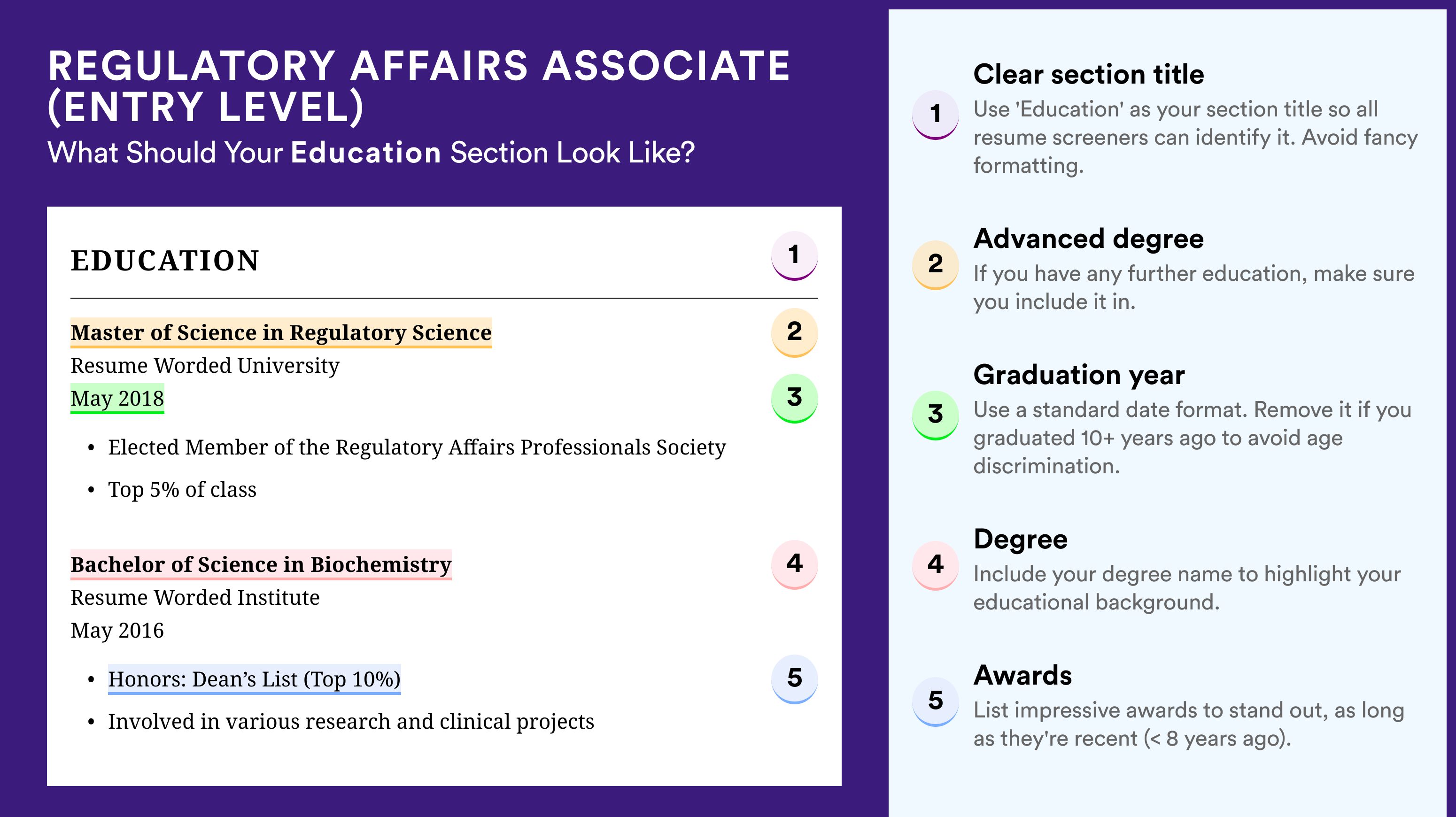Click badge 1 beside Clear section title
This screenshot has height=817, width=1456.
936,115
